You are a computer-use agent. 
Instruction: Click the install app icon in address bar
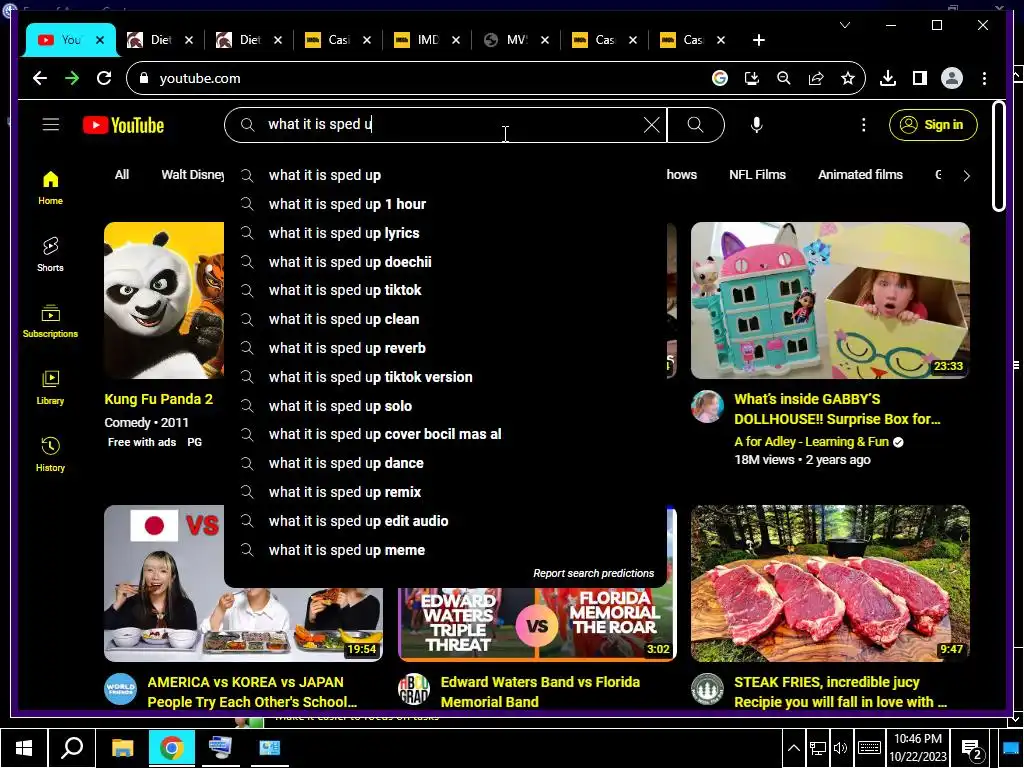[x=752, y=78]
